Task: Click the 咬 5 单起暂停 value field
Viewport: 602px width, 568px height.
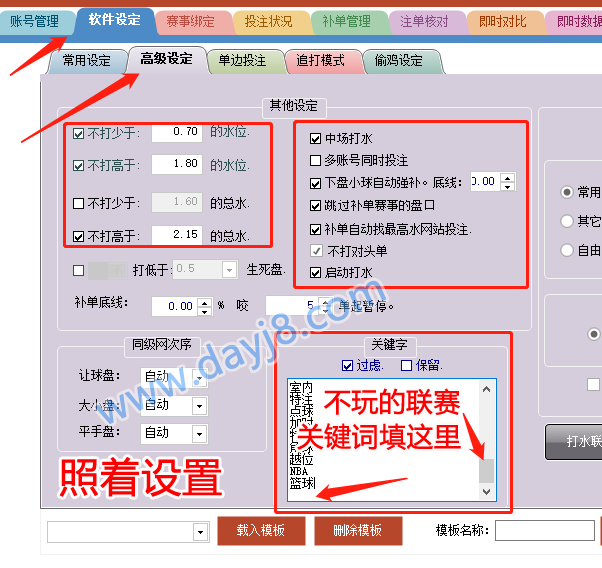Action: pyautogui.click(x=292, y=306)
